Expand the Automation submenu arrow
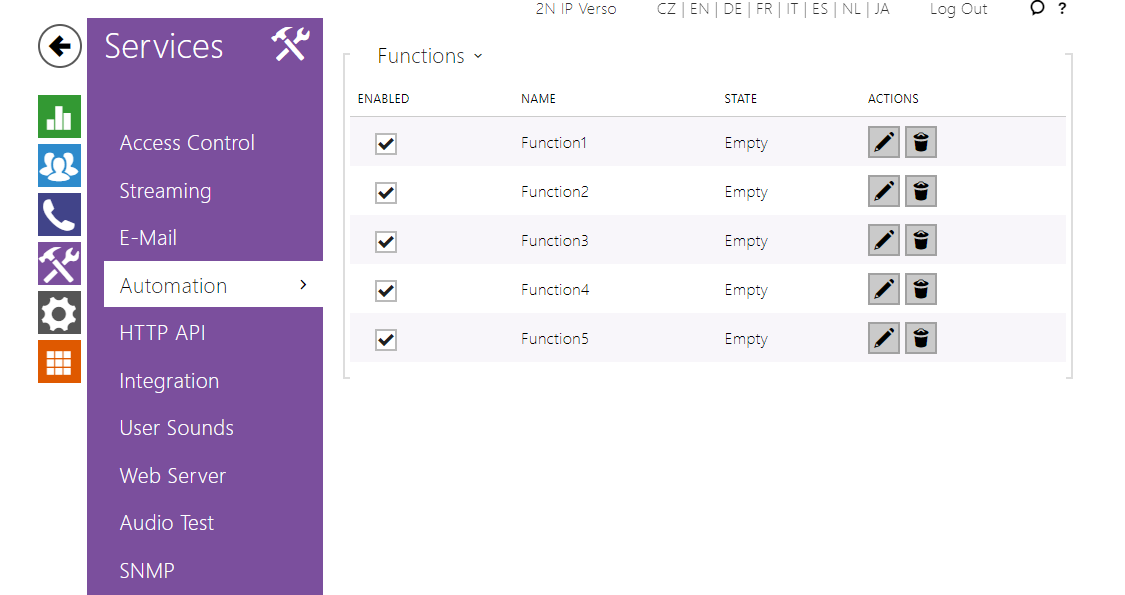 pos(303,285)
